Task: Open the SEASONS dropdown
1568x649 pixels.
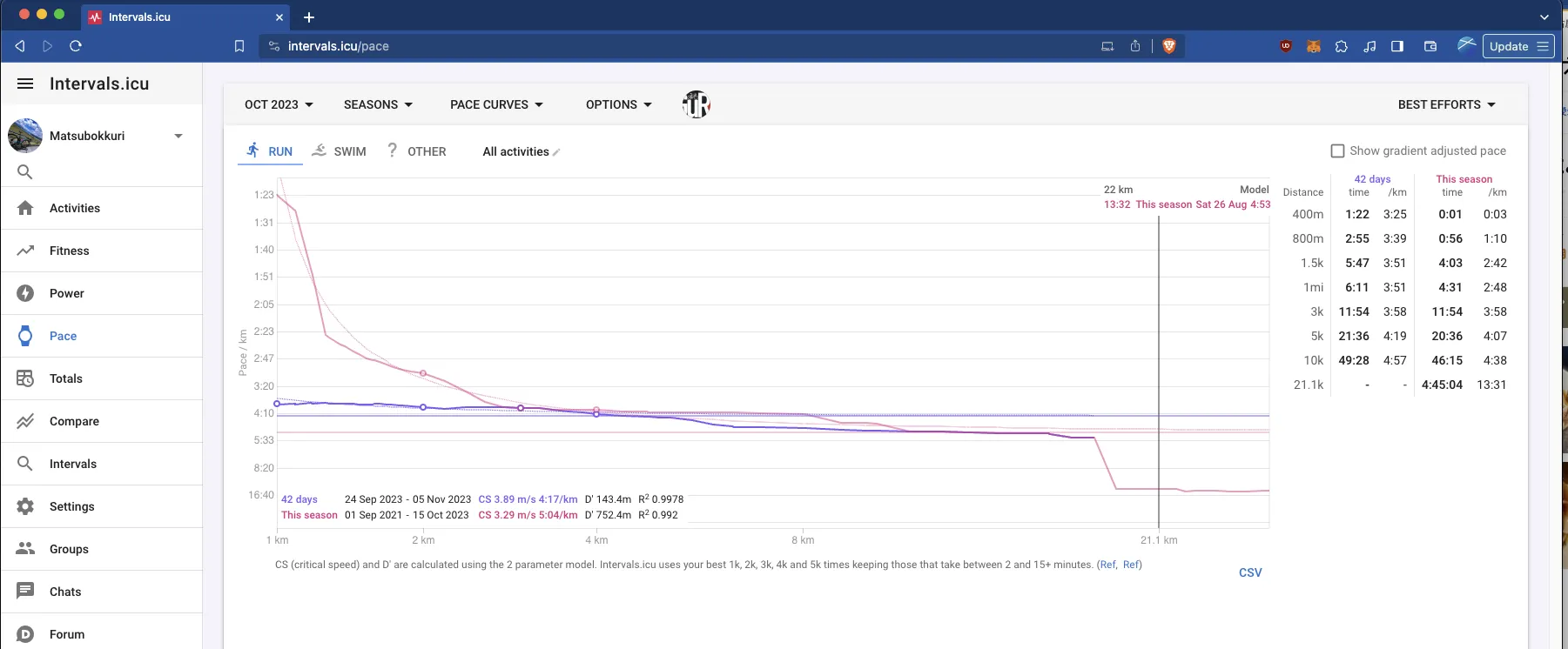Action: 378,104
